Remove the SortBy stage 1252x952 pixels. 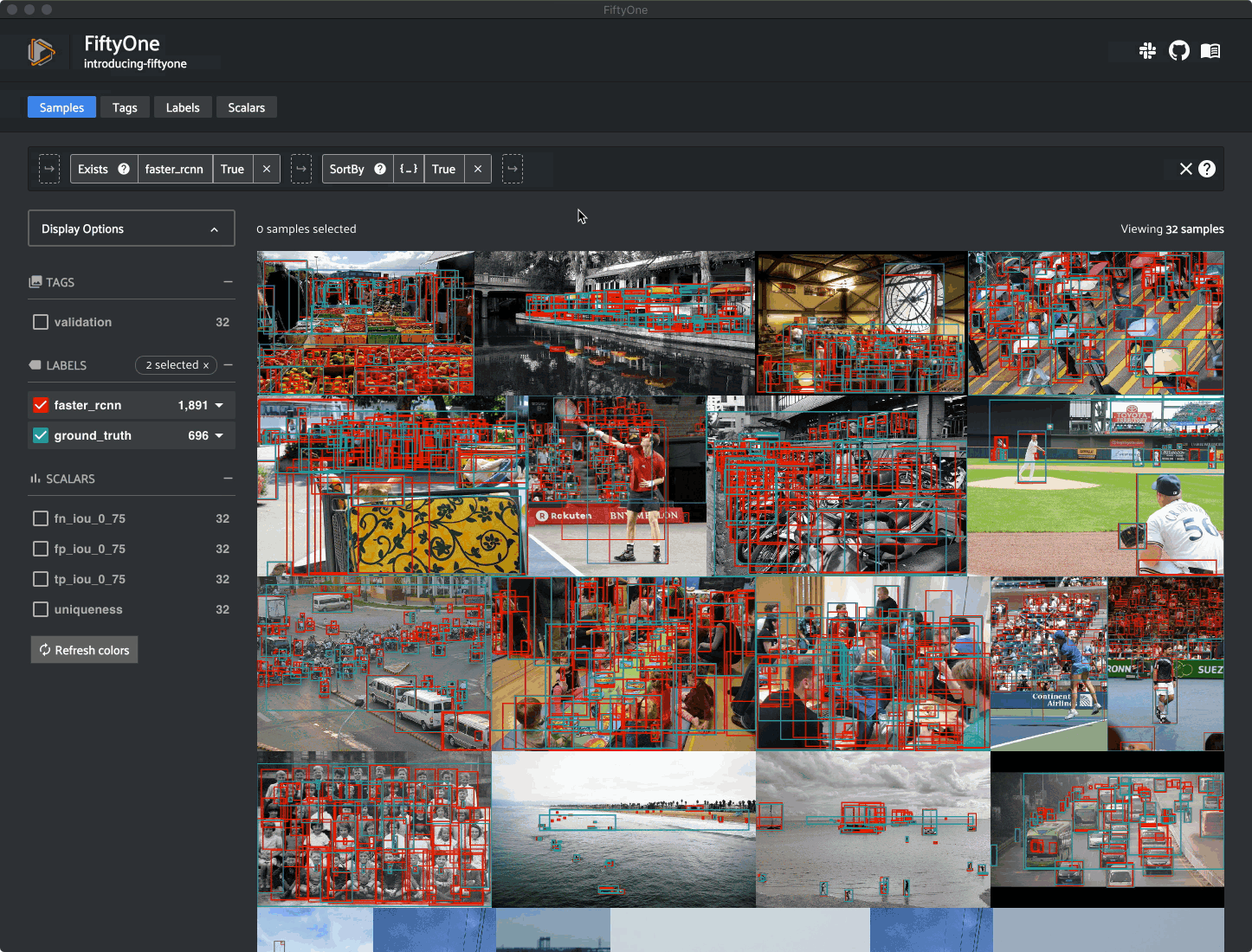click(478, 169)
